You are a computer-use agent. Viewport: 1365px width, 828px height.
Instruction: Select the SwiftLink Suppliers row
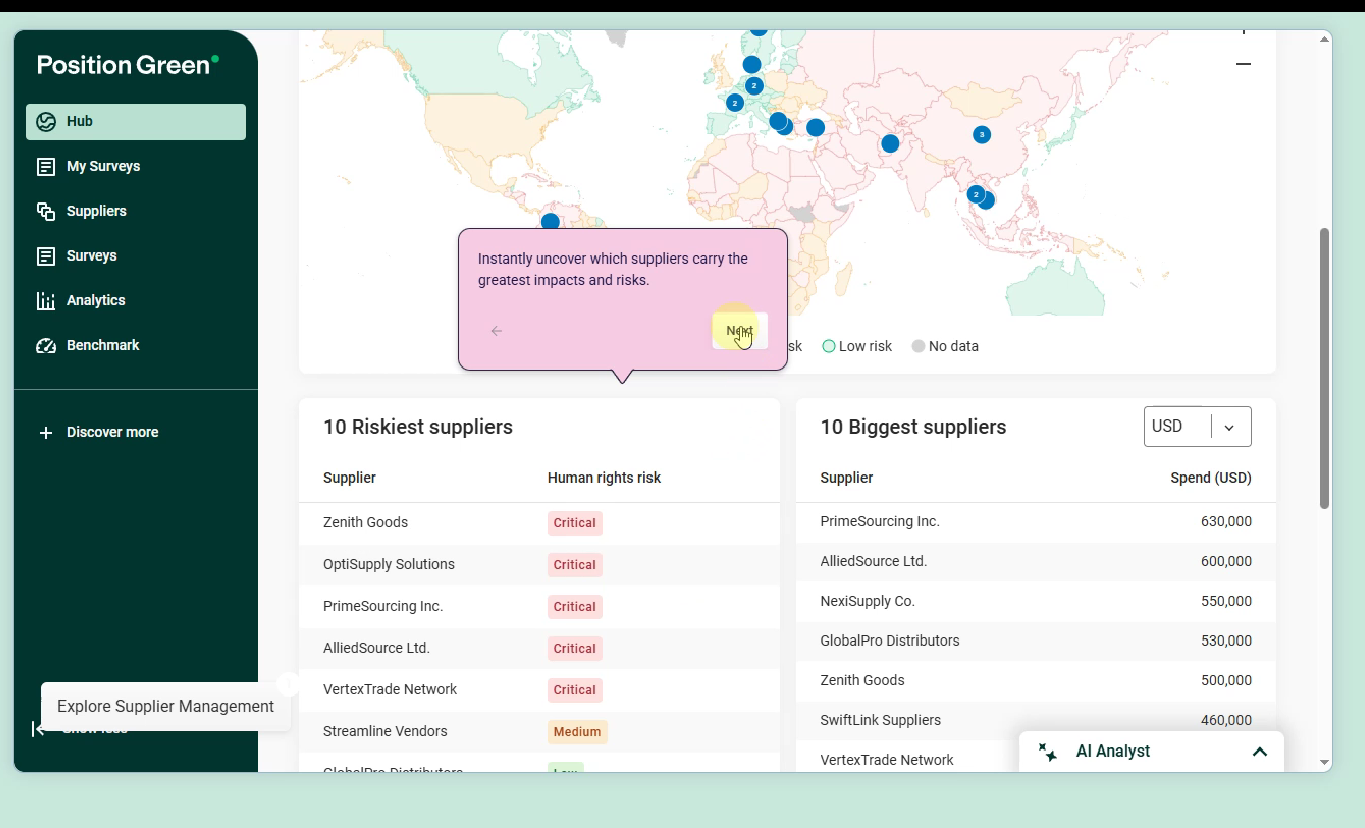pyautogui.click(x=1035, y=720)
